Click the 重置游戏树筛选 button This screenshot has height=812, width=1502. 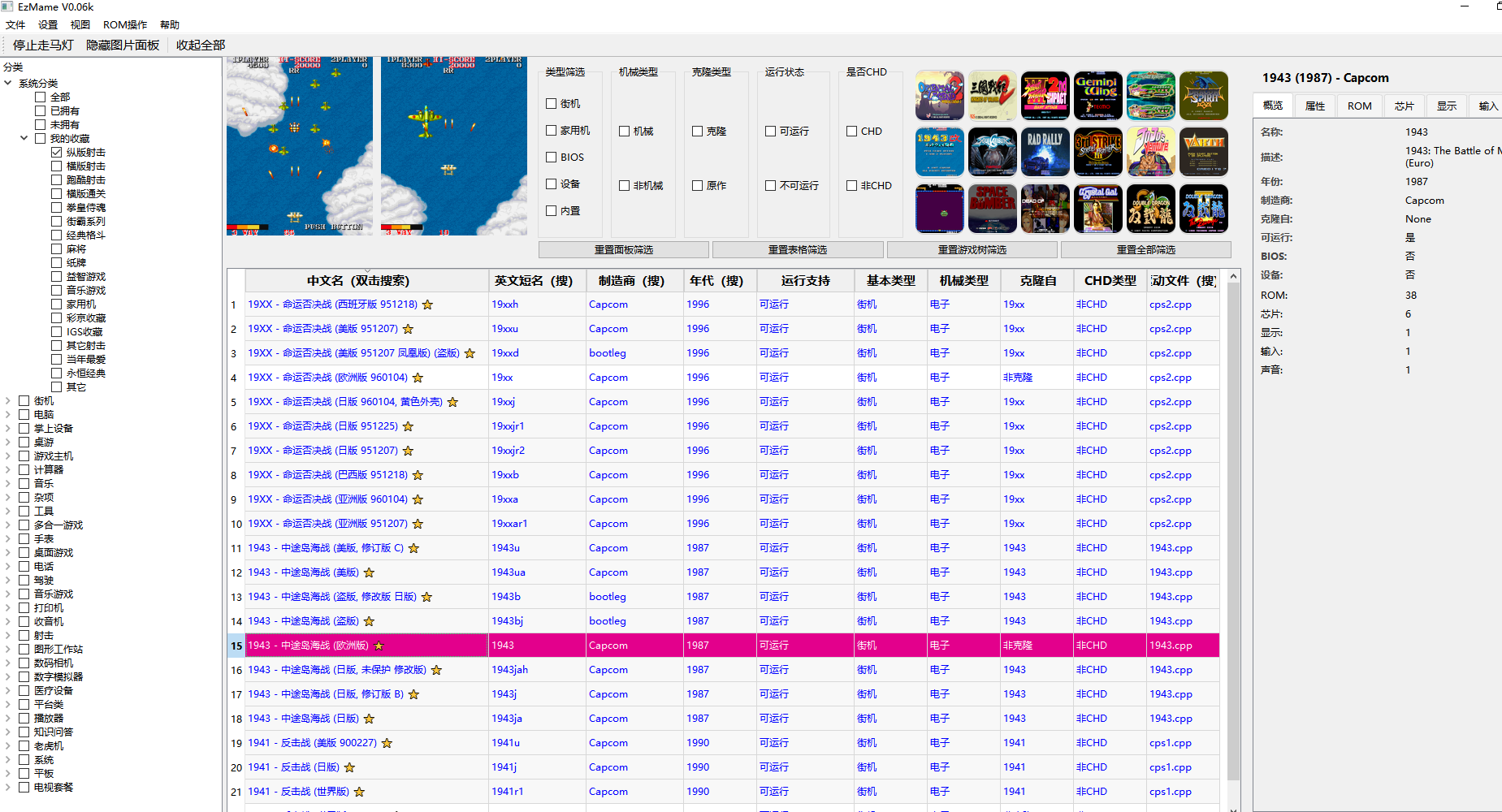pos(972,249)
